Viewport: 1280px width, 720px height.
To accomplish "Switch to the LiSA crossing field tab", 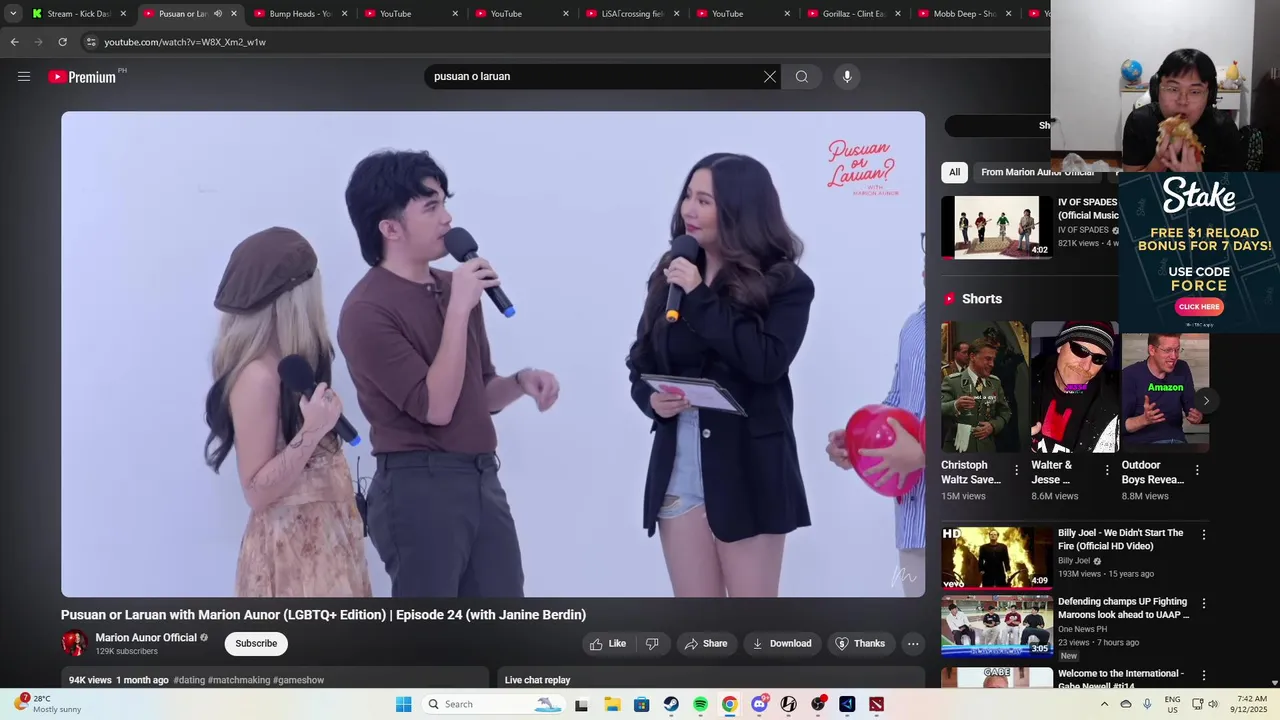I will click(x=633, y=14).
